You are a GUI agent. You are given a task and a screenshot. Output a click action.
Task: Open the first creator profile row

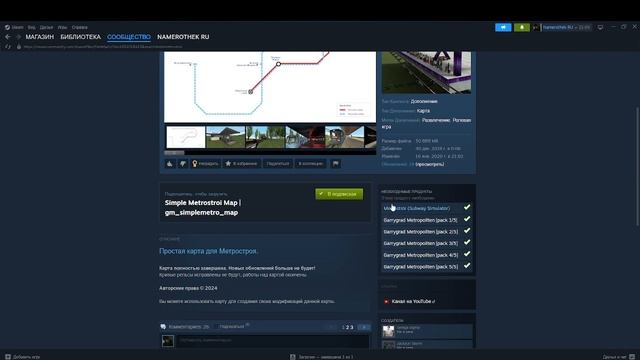coord(427,331)
